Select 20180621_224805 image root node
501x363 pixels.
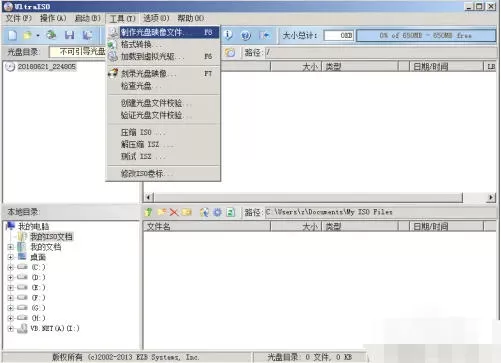[47, 67]
